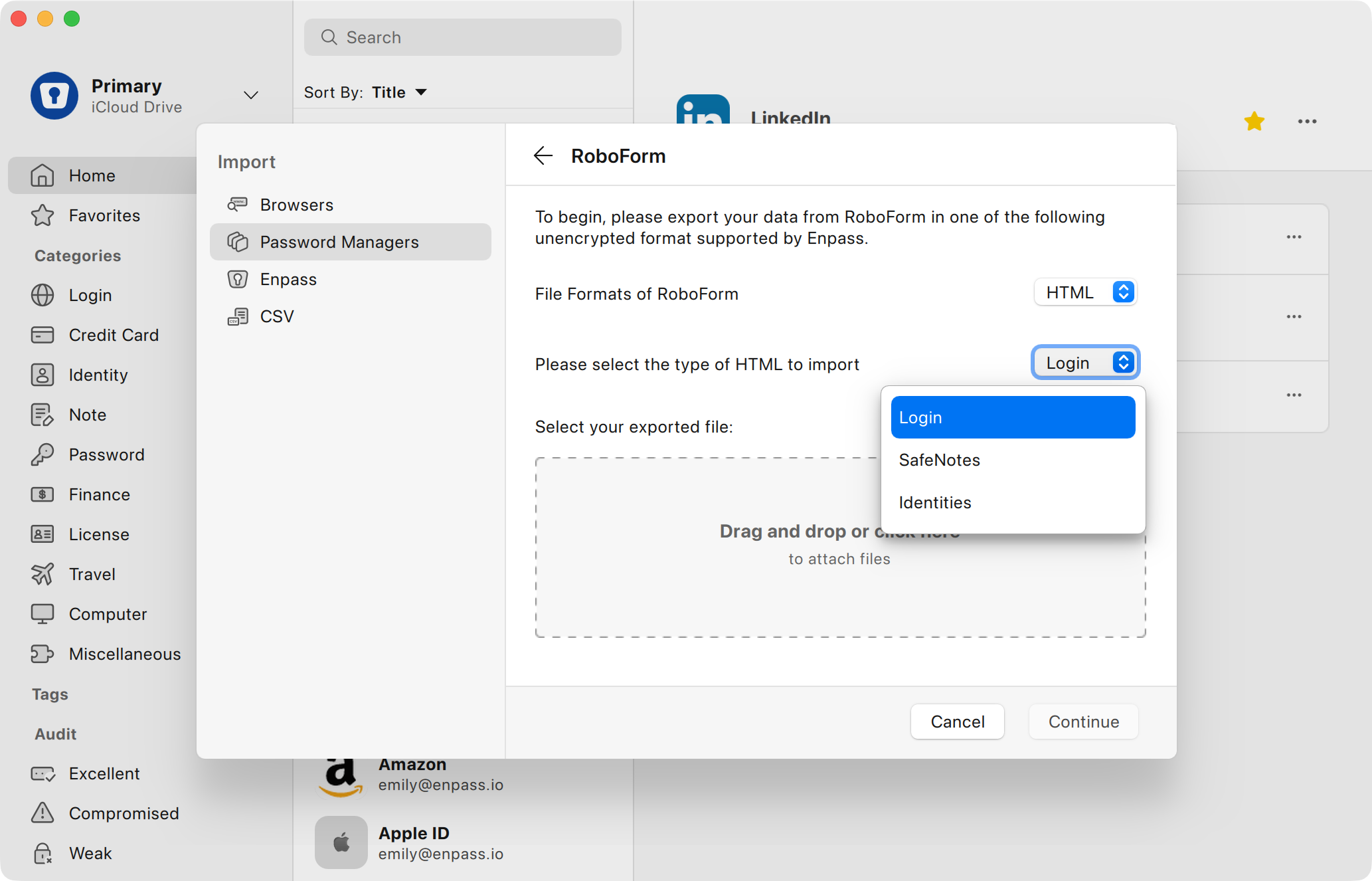
Task: Click the drag and drop file area
Action: (840, 547)
